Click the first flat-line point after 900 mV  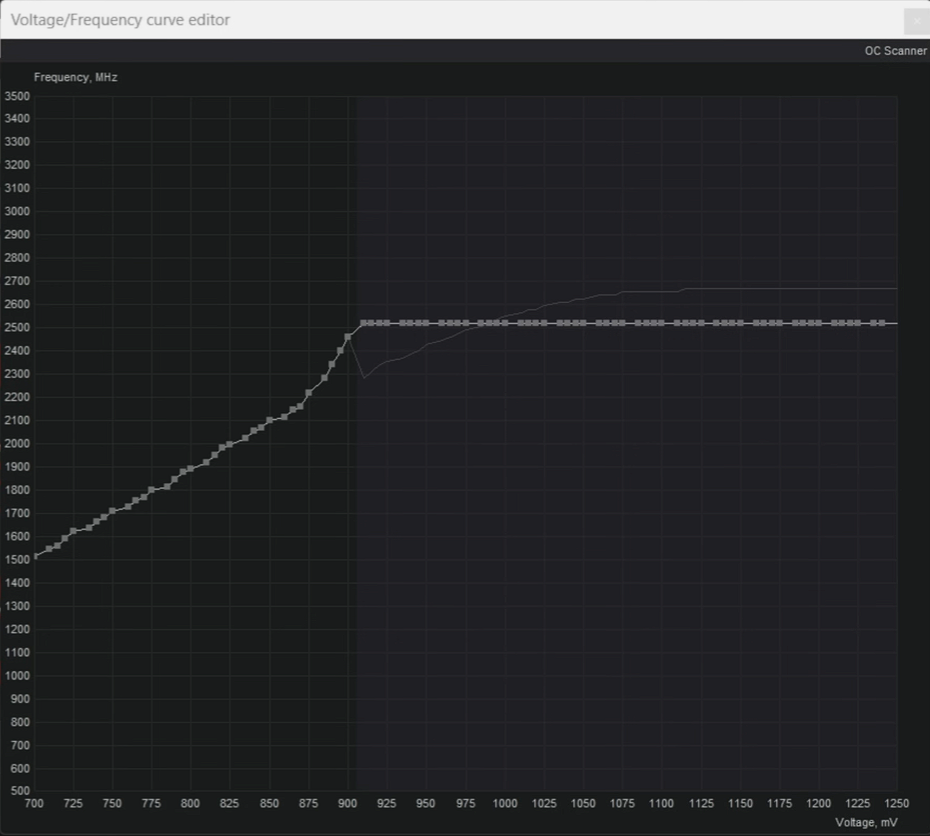[x=363, y=323]
